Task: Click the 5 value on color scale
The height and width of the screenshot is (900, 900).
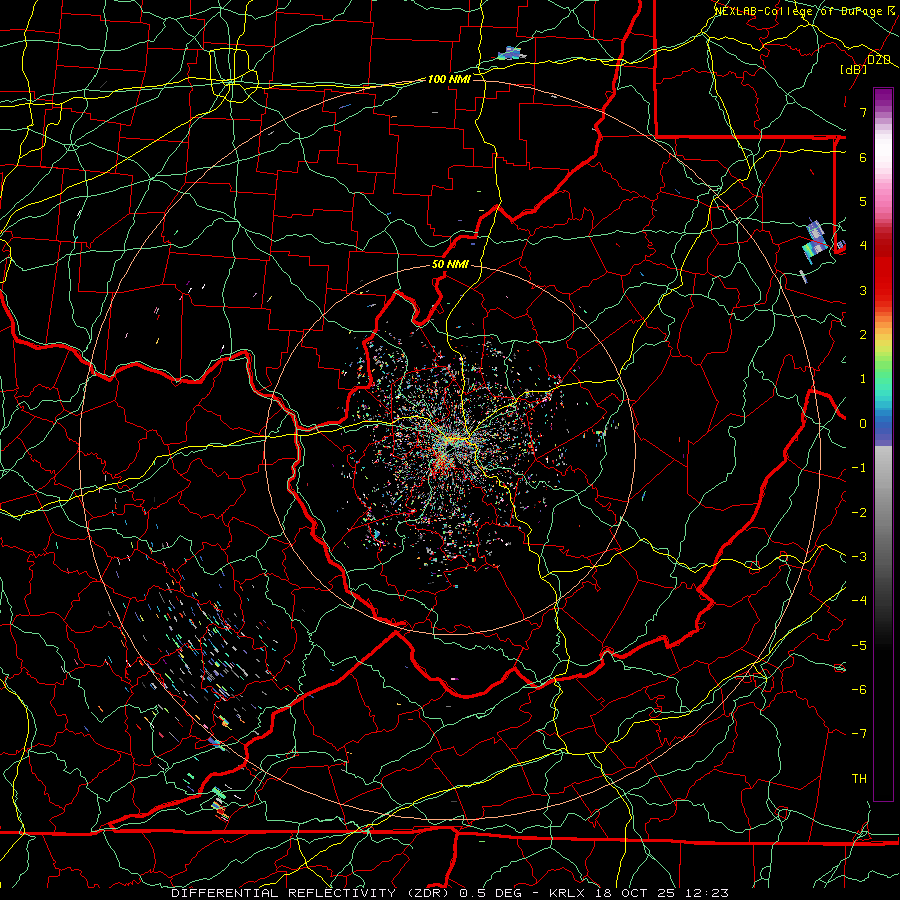Action: 863,201
